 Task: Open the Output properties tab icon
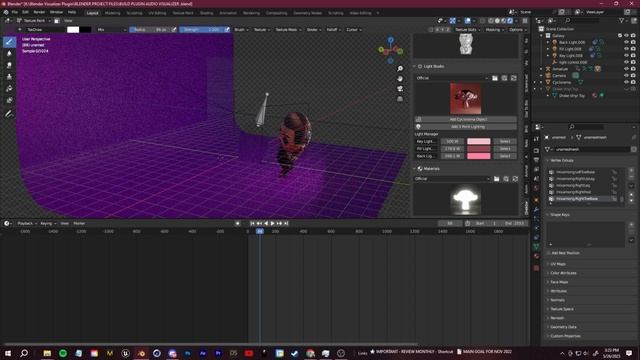tap(536, 160)
